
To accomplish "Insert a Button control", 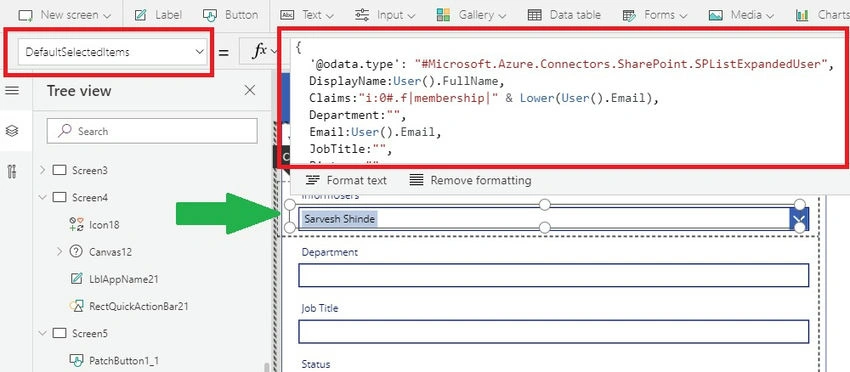I will coord(230,15).
